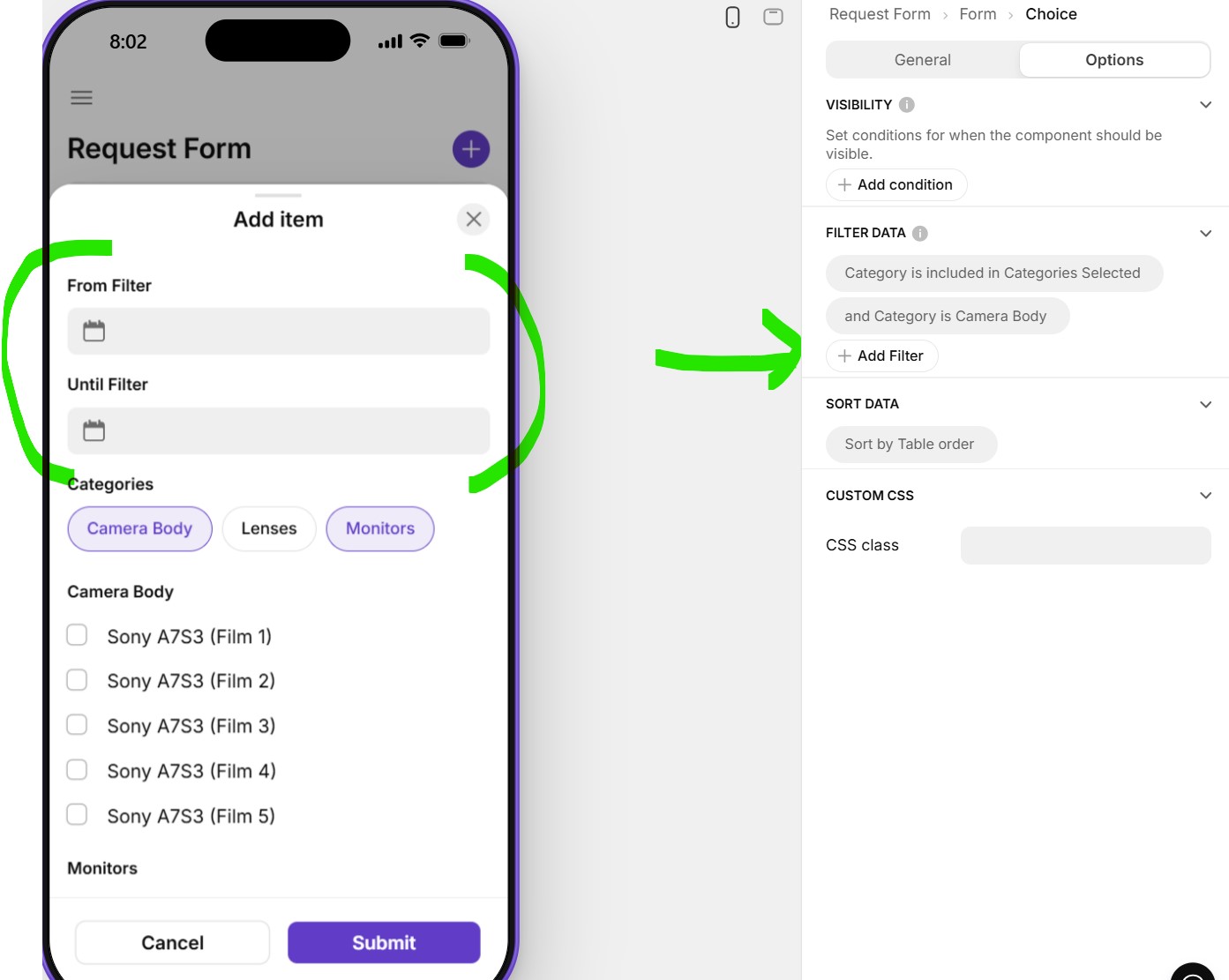Click the CSS class input field
This screenshot has width=1229, height=980.
click(1085, 545)
